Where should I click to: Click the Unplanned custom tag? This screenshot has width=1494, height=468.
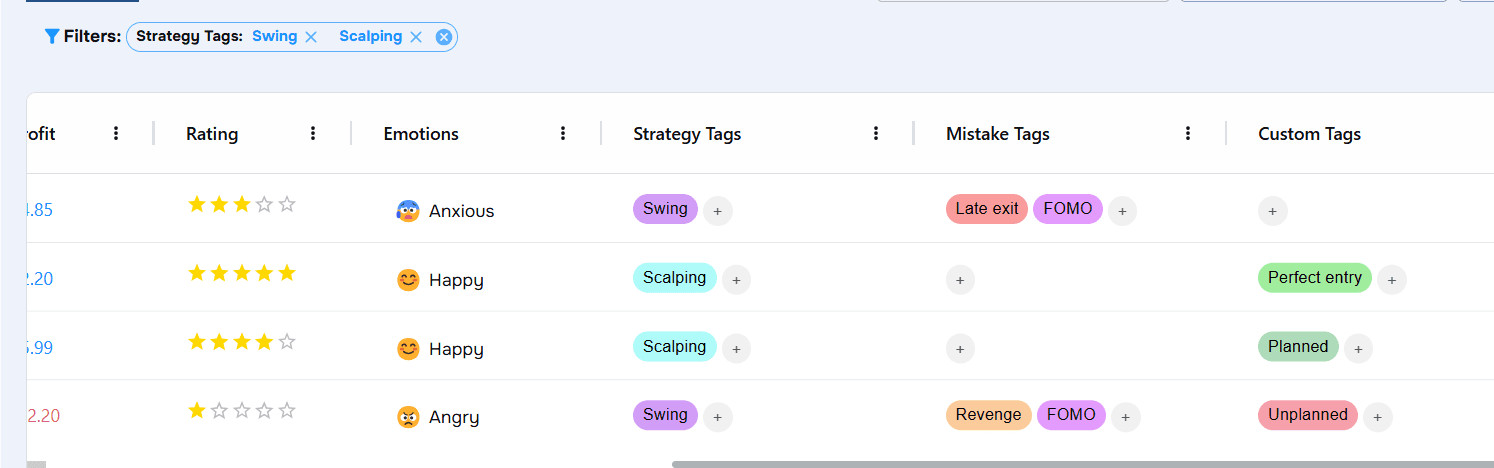1308,415
